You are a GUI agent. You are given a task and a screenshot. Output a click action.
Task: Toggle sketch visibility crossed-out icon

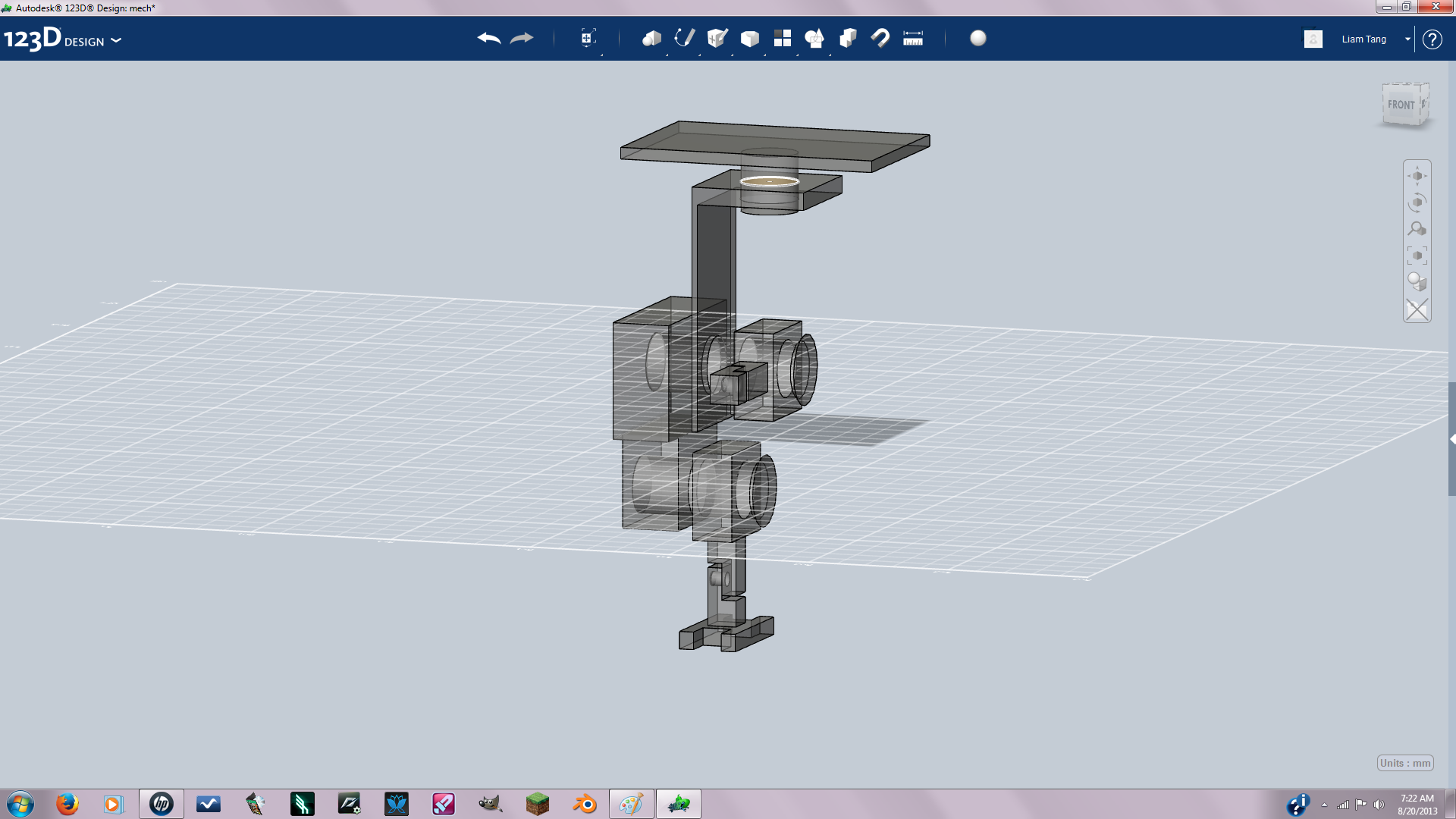pos(1417,309)
